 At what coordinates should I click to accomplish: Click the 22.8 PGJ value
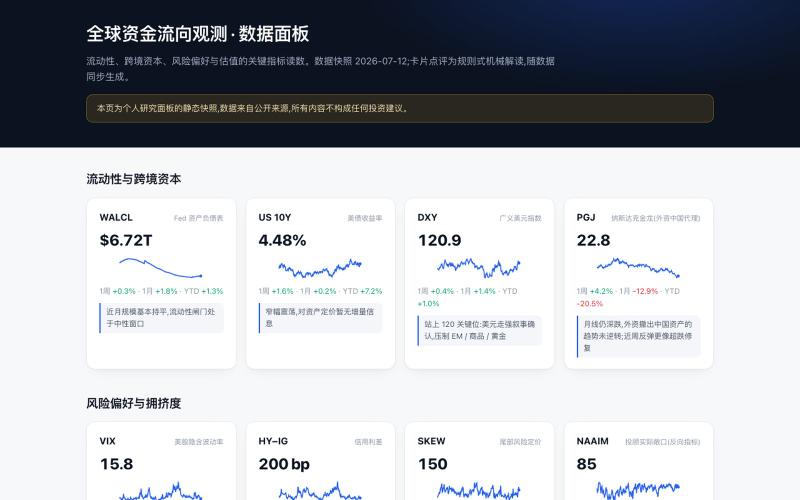pos(593,240)
